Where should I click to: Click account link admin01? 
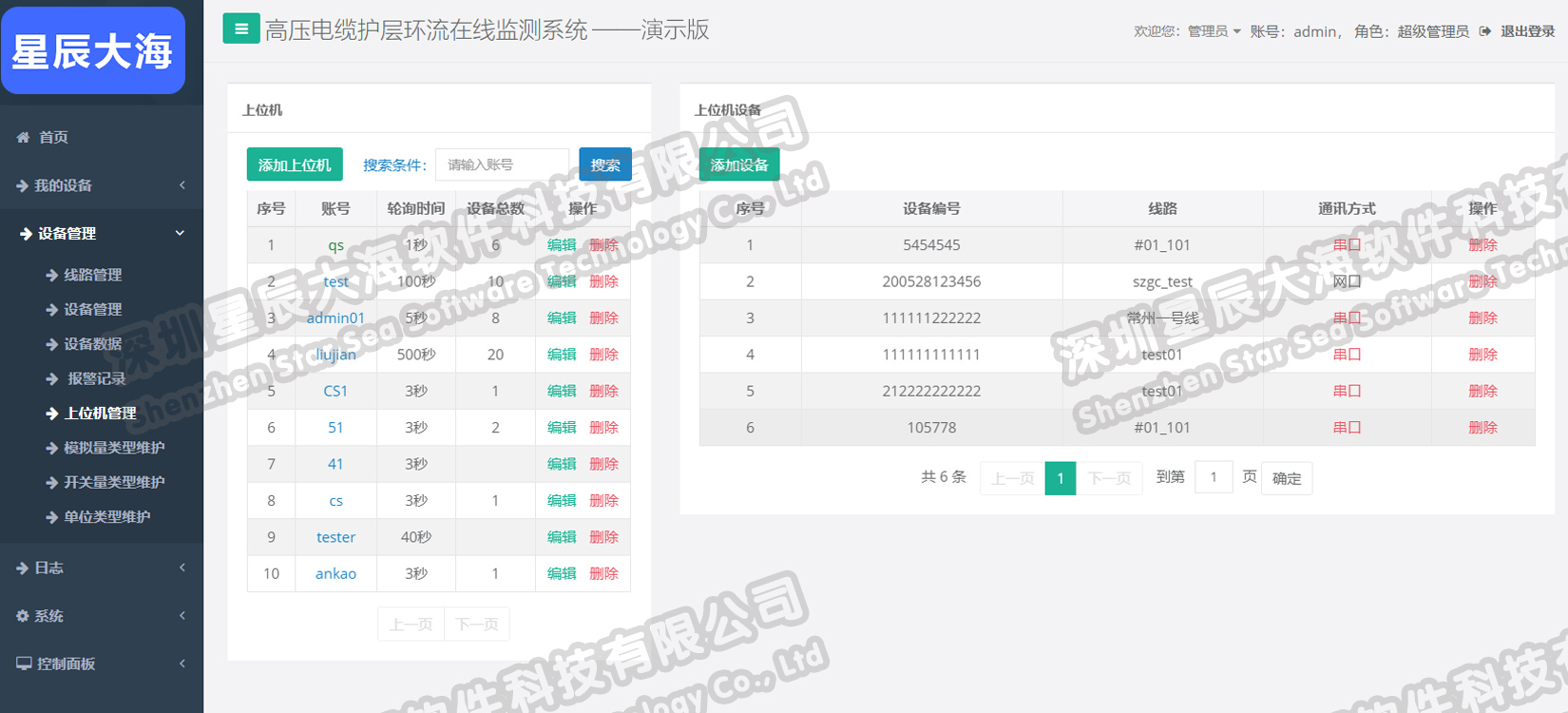pyautogui.click(x=335, y=318)
